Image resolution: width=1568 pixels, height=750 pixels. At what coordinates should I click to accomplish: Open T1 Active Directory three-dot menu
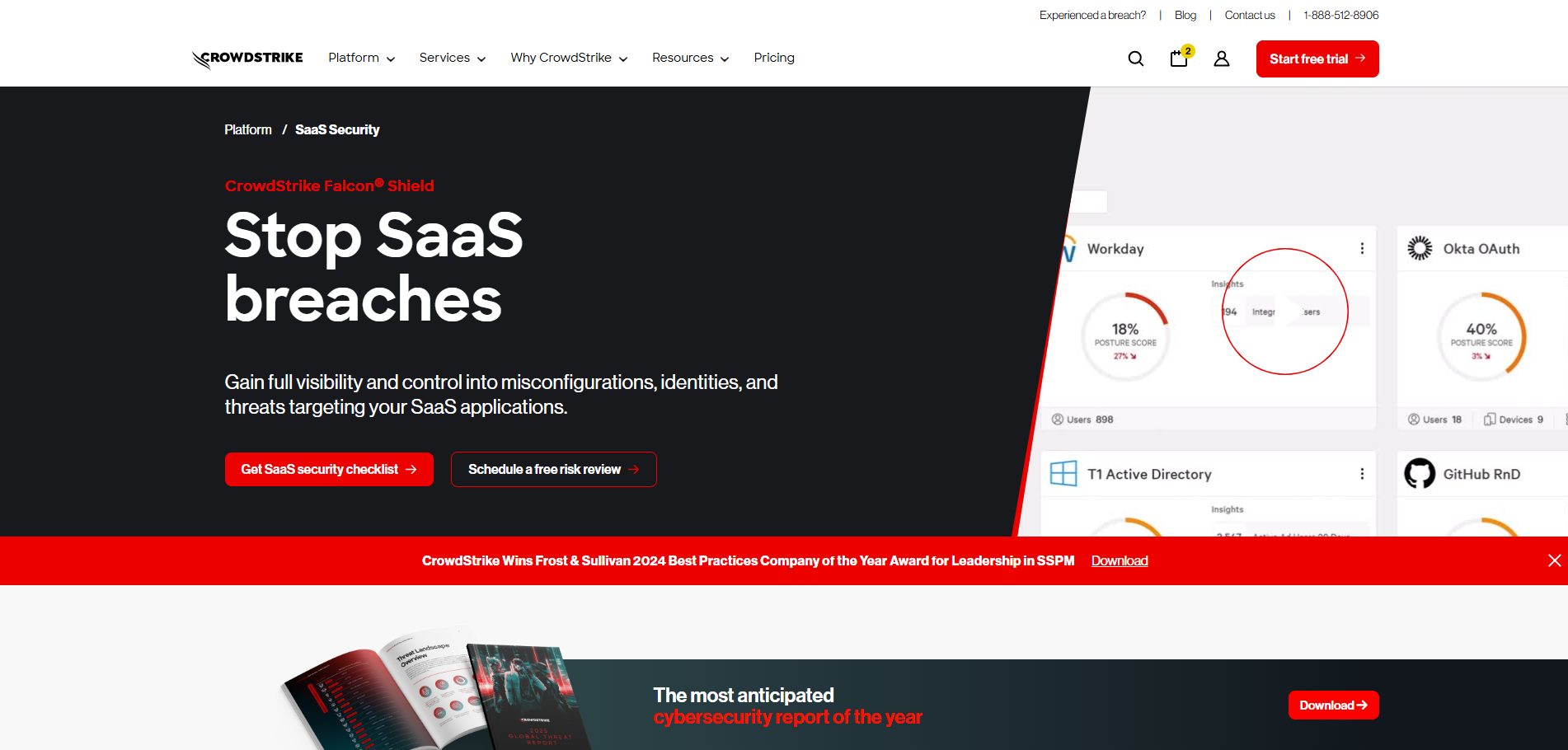(x=1362, y=474)
